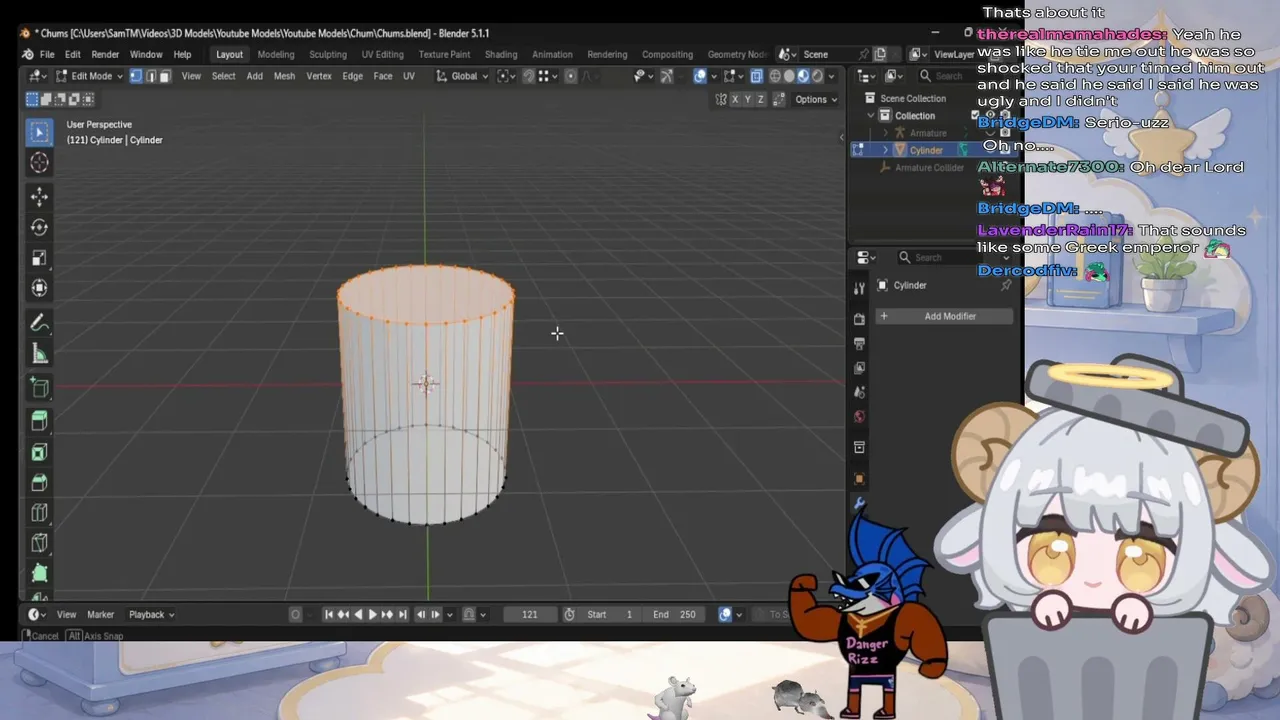Viewport: 1280px width, 720px height.
Task: Switch to the UV Editing workspace tab
Action: click(383, 54)
